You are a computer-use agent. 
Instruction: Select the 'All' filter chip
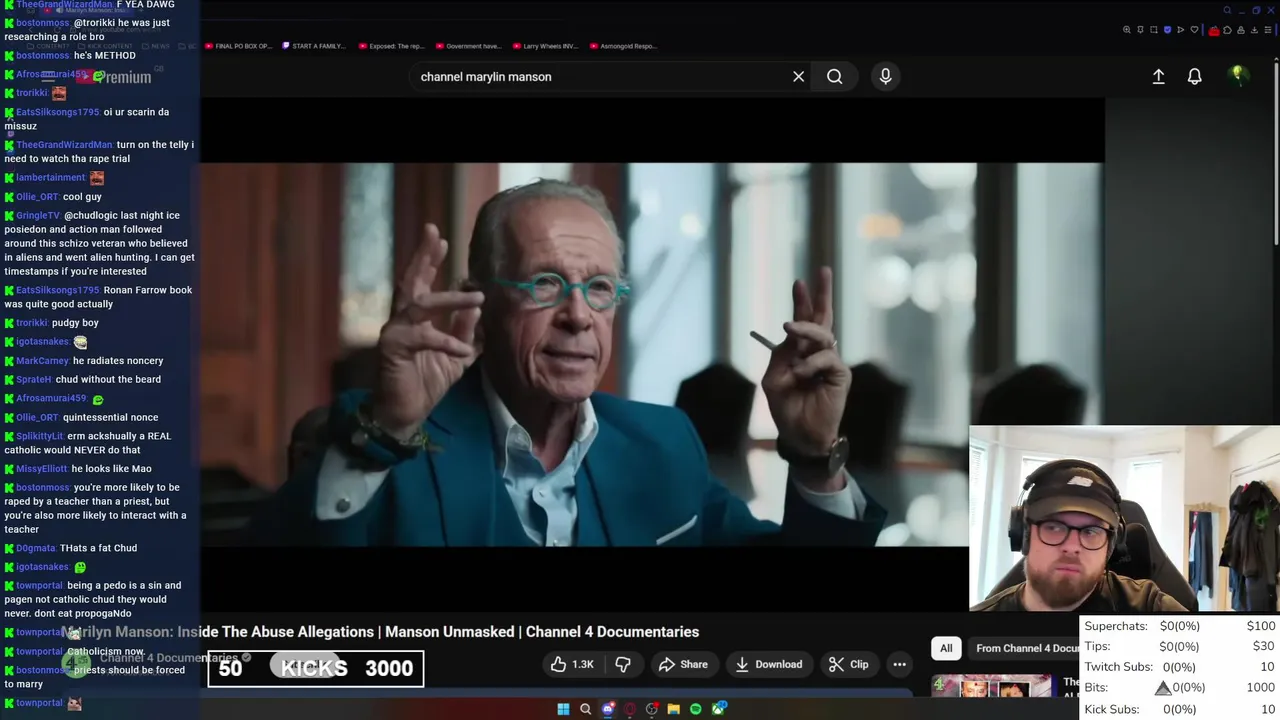[x=946, y=648]
